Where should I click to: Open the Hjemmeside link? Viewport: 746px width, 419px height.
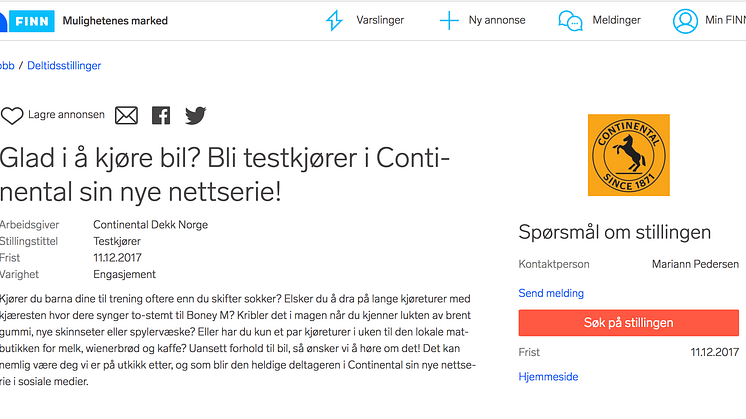(548, 377)
